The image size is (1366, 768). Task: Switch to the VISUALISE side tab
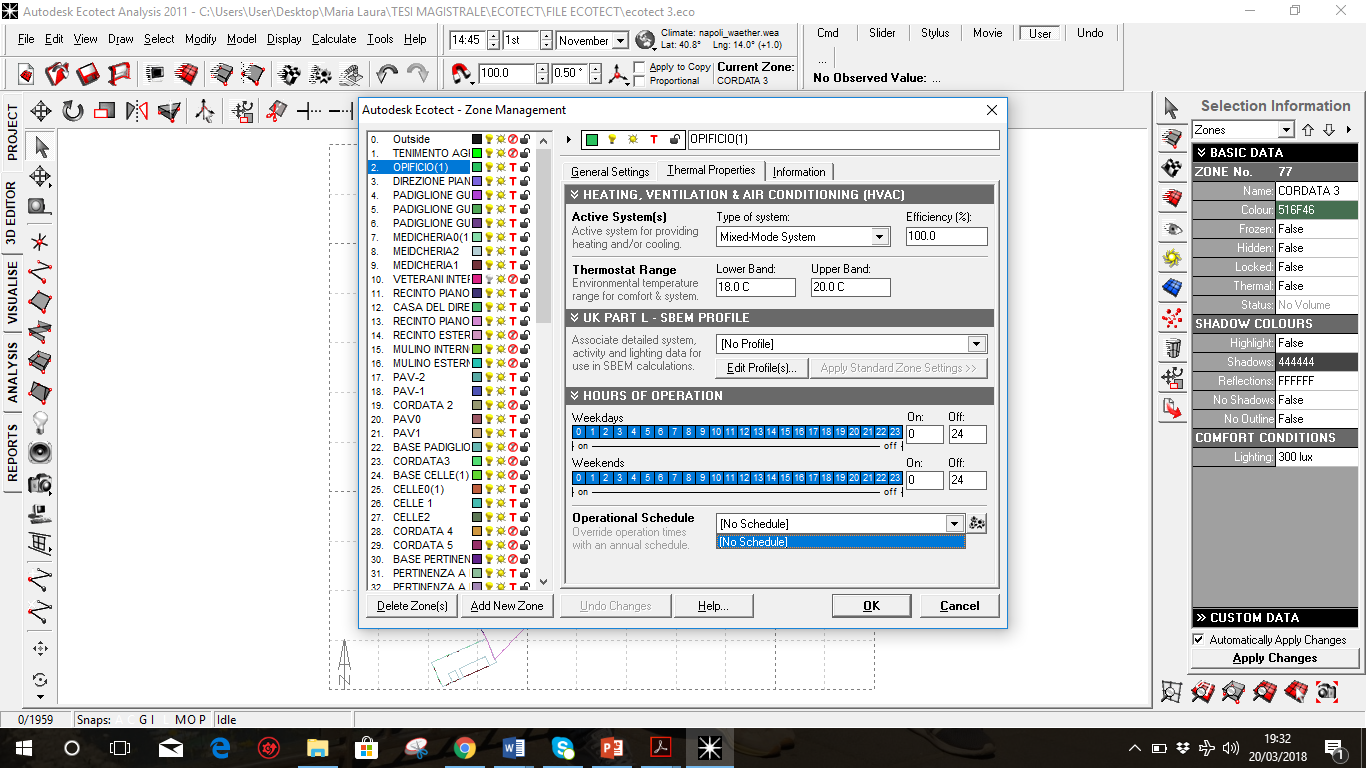[12, 293]
